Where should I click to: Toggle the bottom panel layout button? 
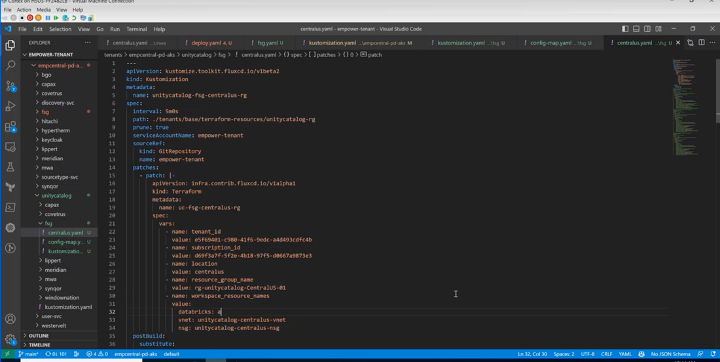coord(636,29)
